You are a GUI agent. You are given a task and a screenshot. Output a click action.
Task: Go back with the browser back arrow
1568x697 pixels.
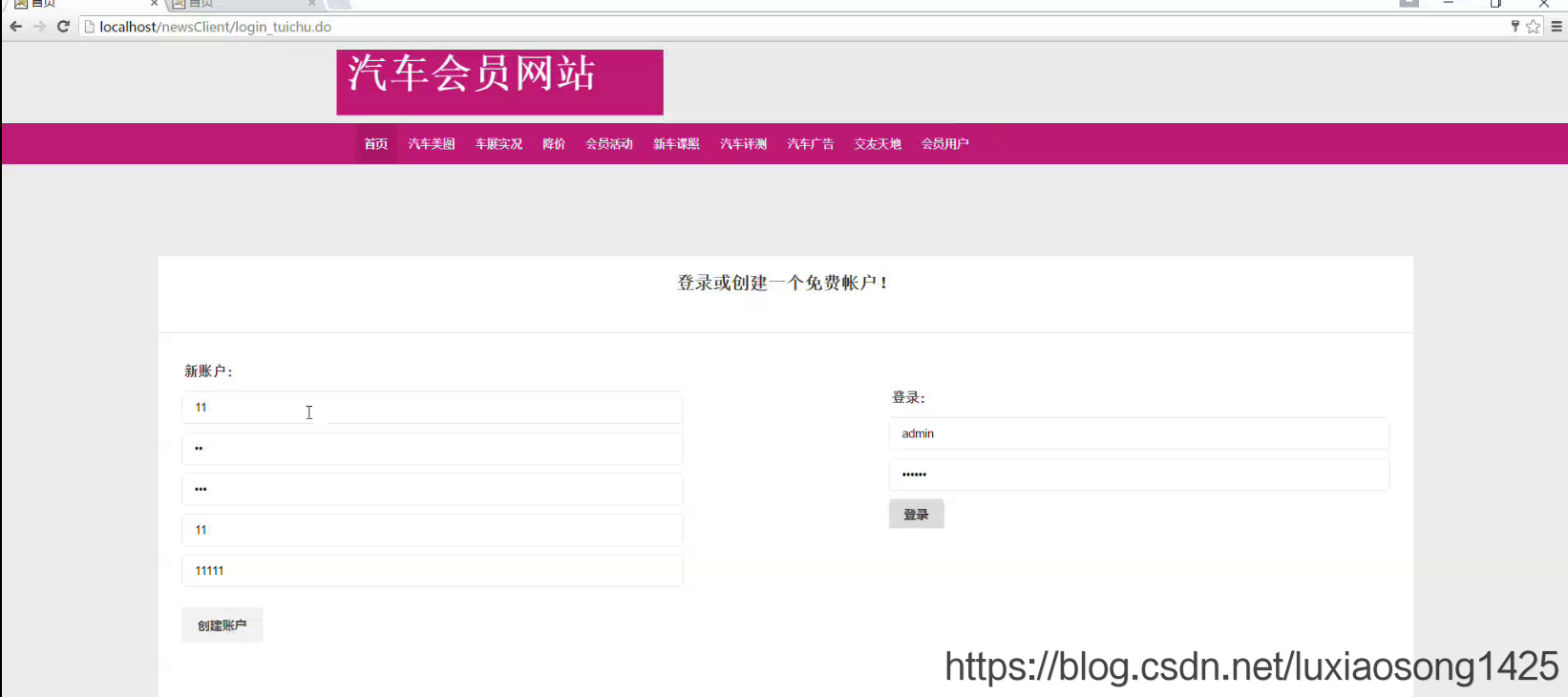tap(15, 27)
